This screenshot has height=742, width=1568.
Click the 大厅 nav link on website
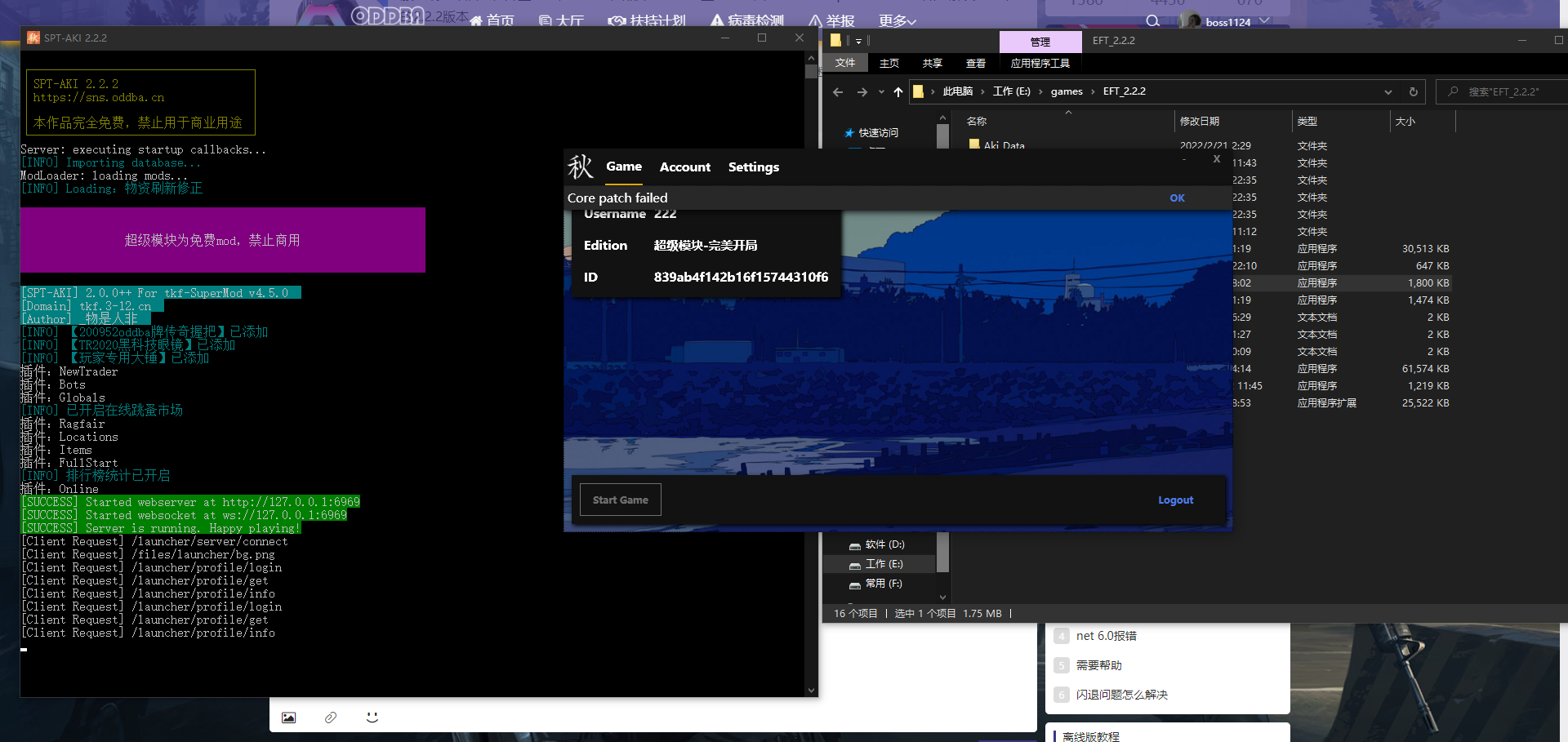[x=561, y=21]
